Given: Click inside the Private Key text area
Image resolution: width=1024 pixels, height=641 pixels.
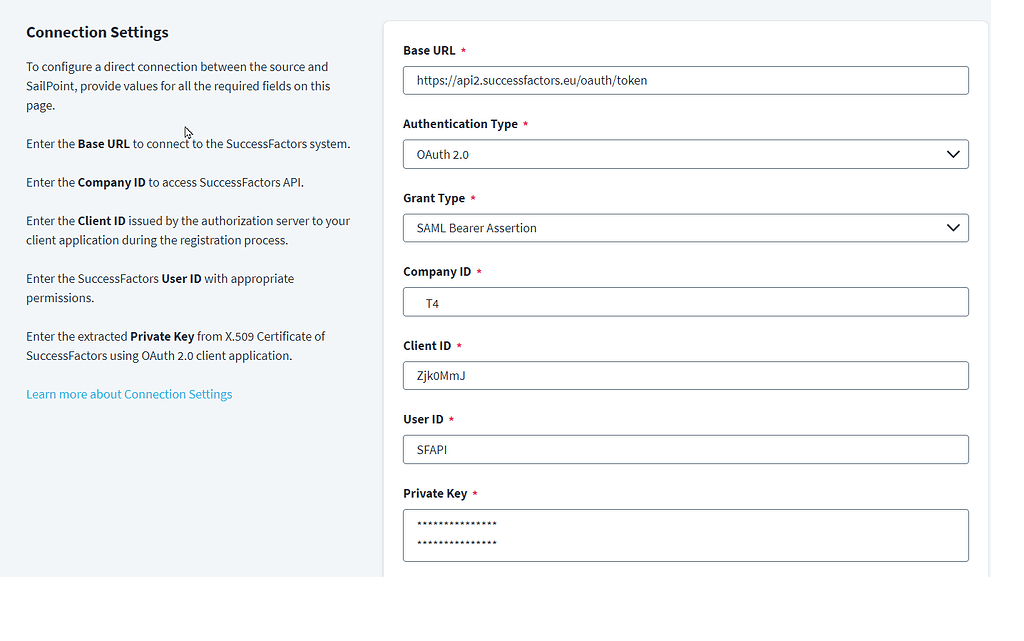Looking at the screenshot, I should (x=685, y=535).
